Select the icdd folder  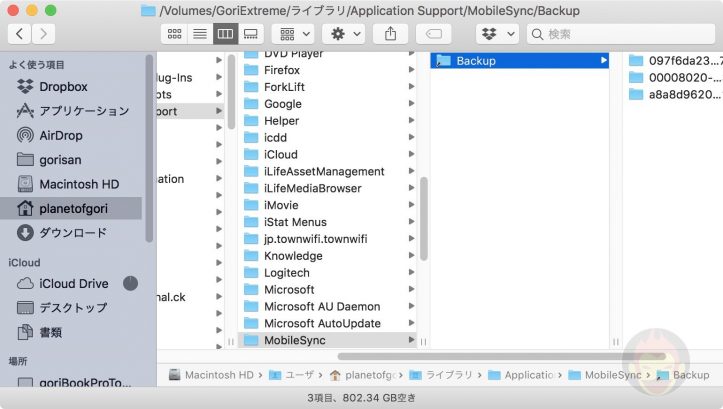tap(326, 137)
